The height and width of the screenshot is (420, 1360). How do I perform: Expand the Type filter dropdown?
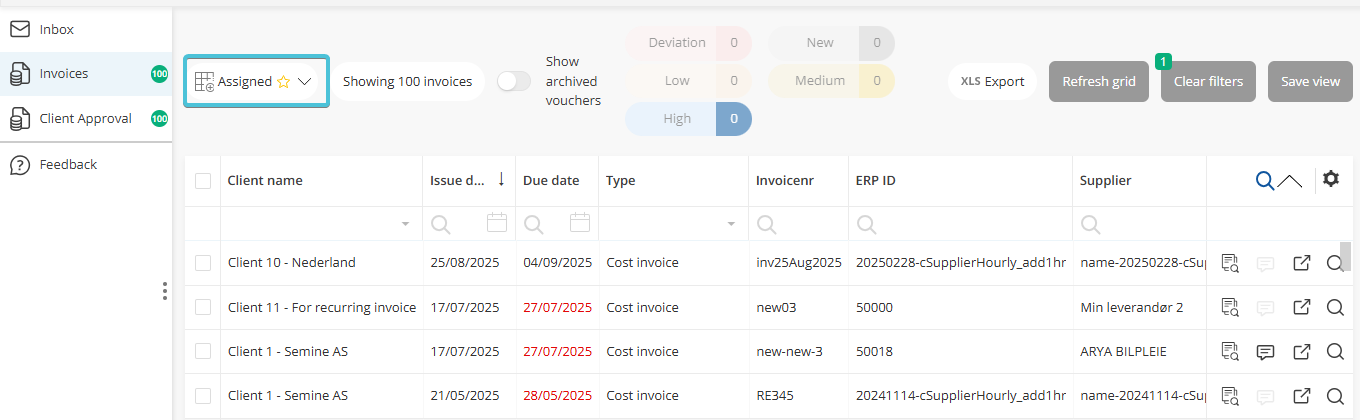(732, 224)
